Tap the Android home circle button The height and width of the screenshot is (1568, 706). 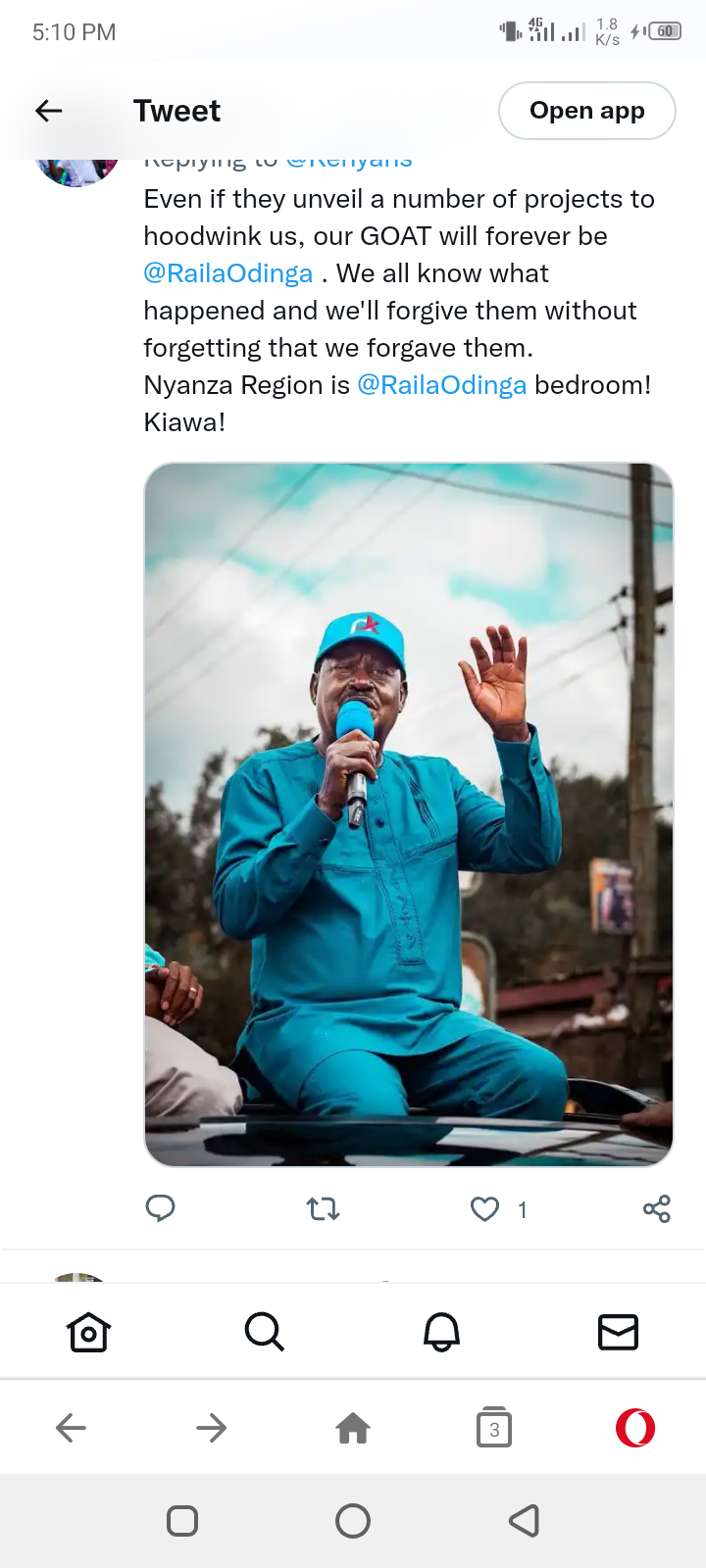click(353, 1521)
